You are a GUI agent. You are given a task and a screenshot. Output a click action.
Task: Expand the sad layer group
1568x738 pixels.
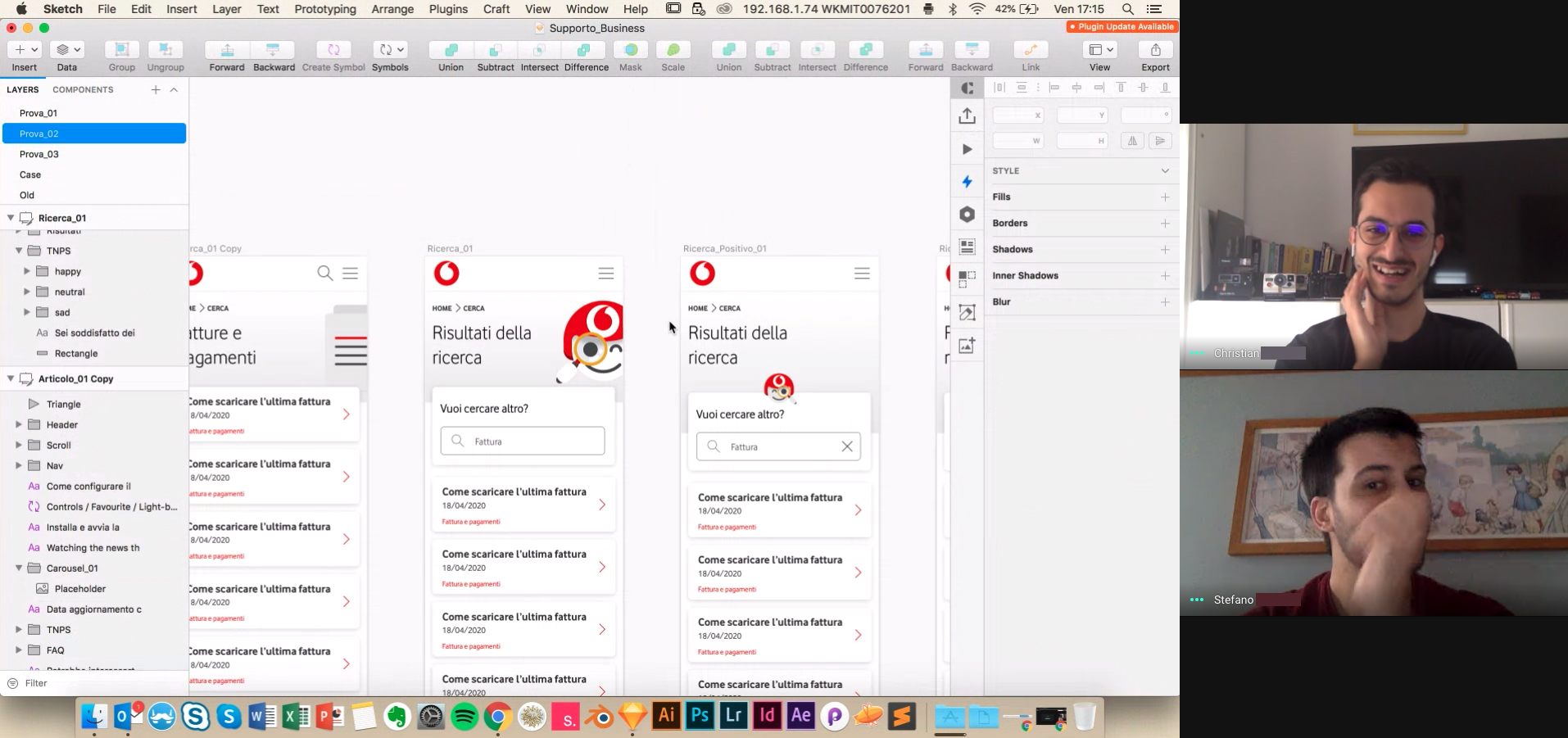tap(27, 312)
